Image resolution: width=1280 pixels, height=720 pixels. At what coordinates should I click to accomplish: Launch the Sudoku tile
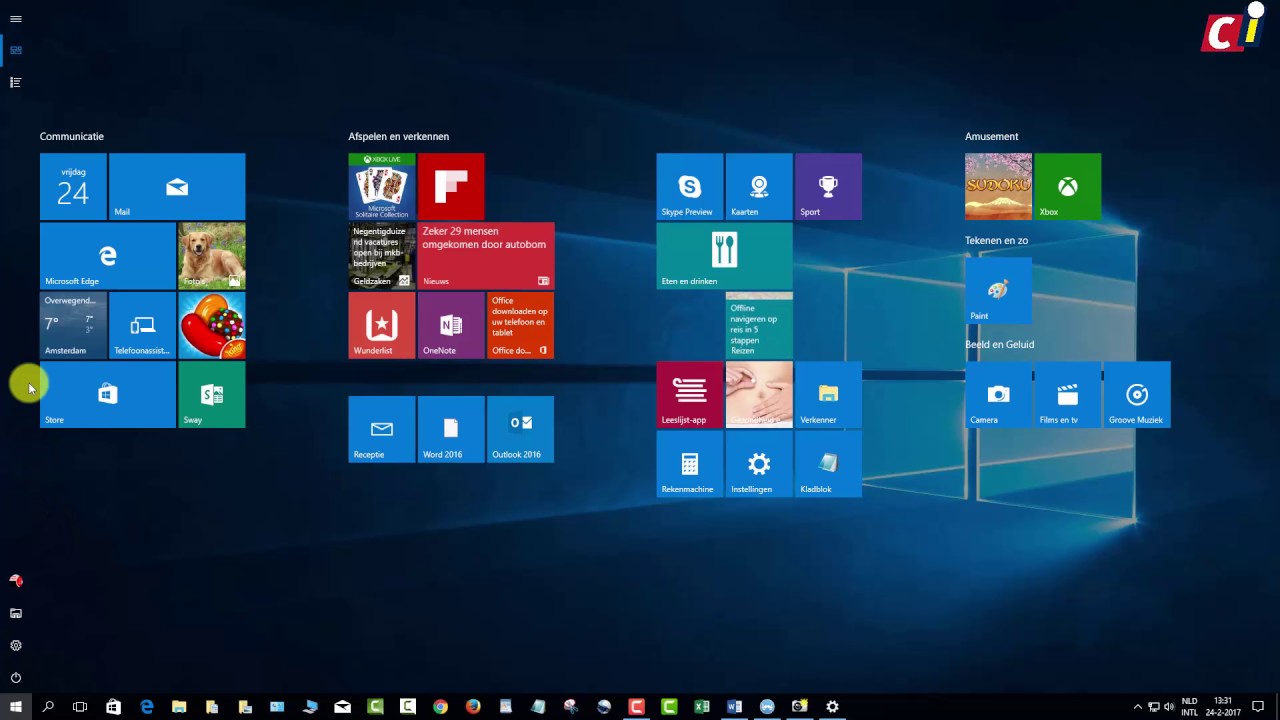pyautogui.click(x=998, y=186)
